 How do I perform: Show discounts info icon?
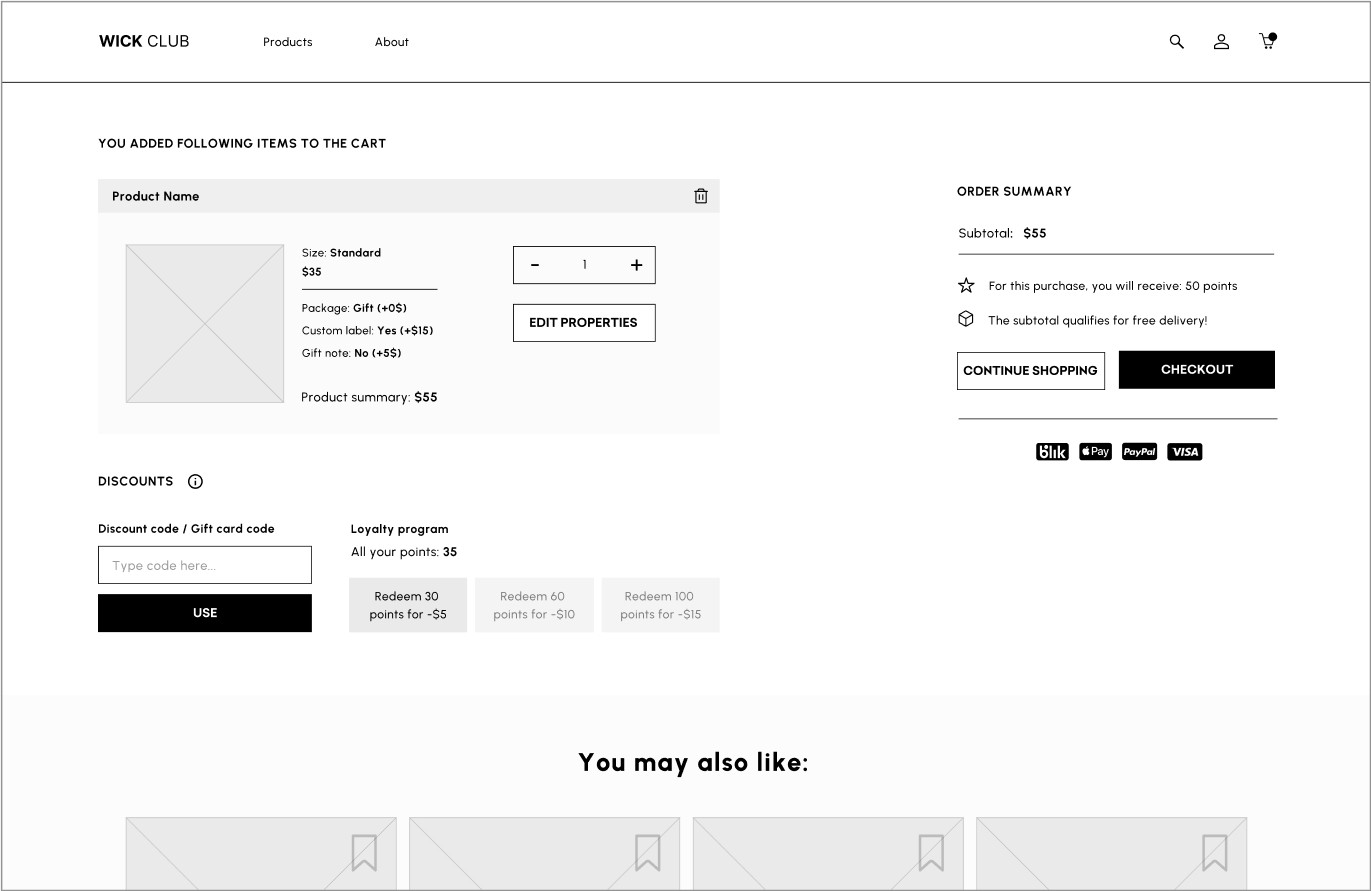click(195, 481)
